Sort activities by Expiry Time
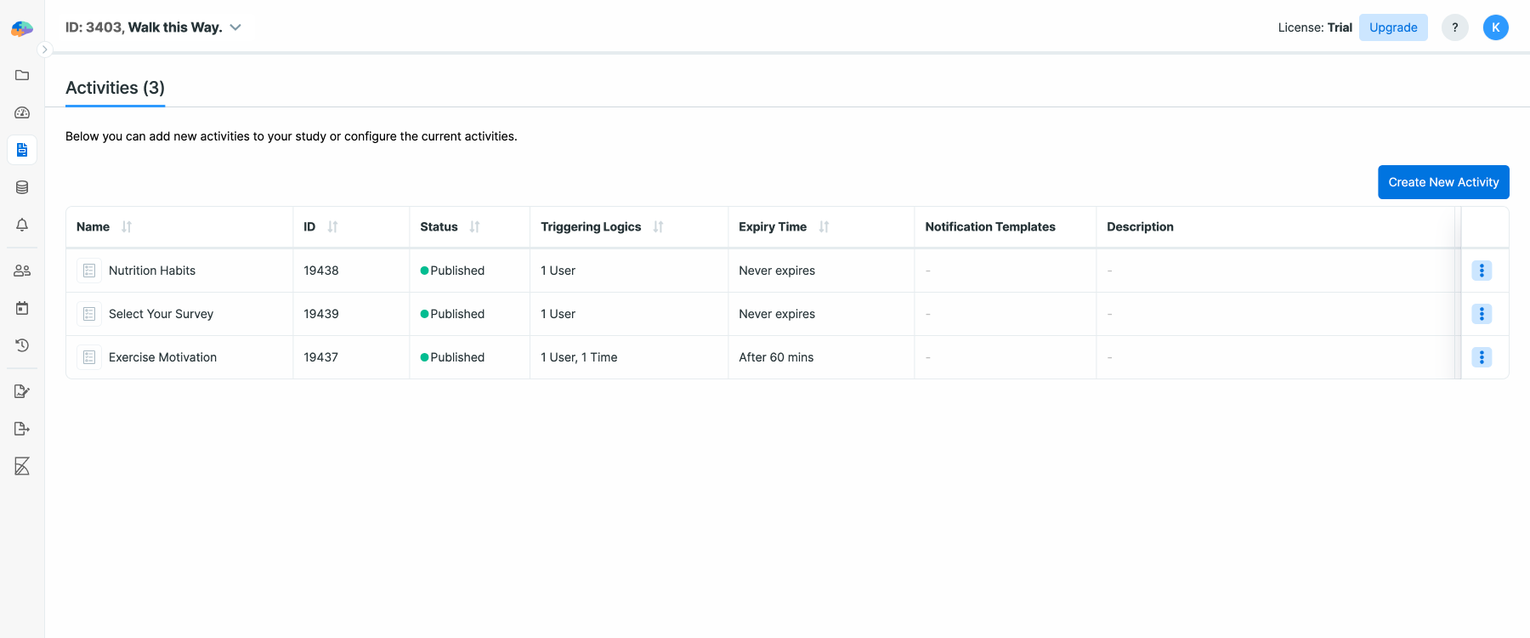 coord(822,227)
